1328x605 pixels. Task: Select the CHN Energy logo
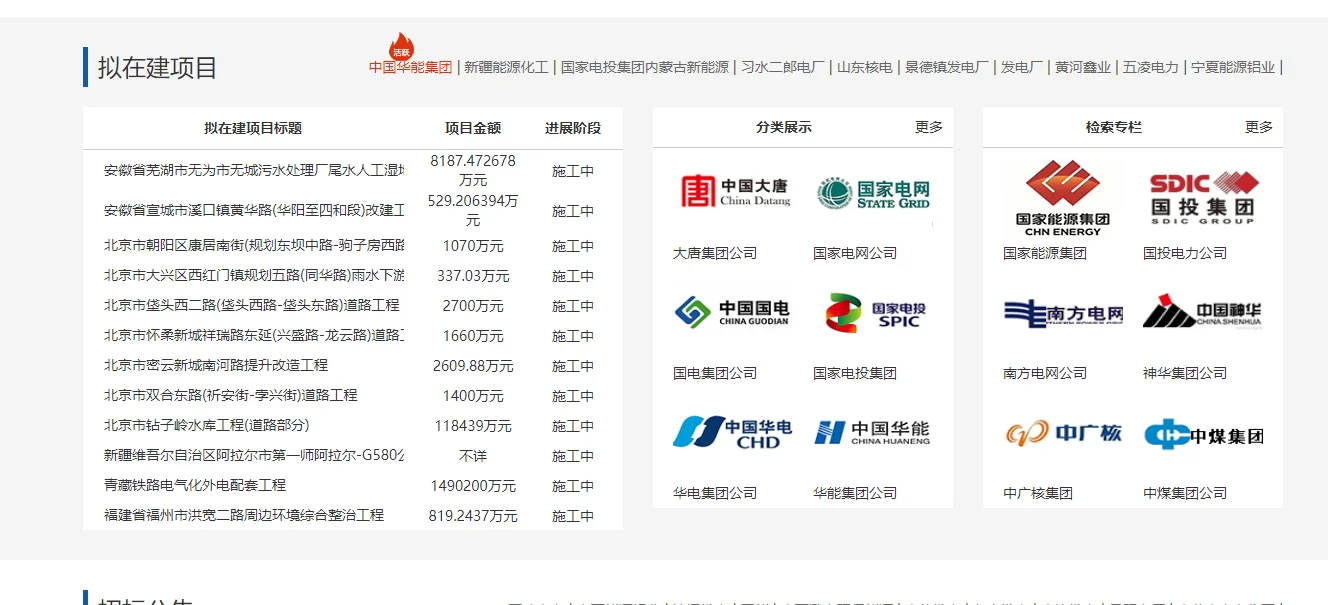tap(1063, 198)
